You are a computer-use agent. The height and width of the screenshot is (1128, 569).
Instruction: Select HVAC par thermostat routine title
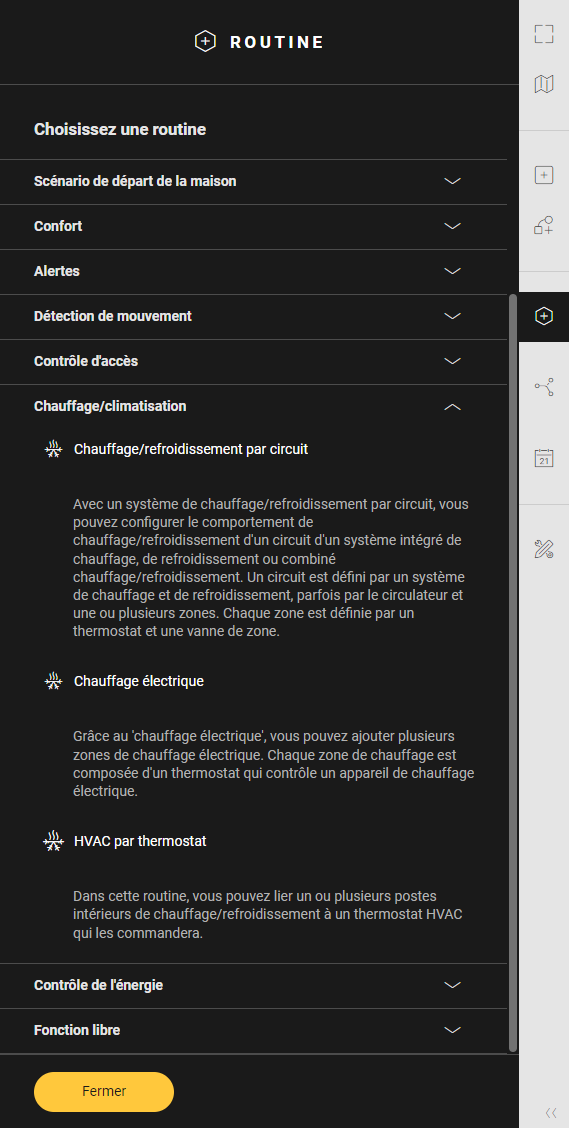point(140,840)
